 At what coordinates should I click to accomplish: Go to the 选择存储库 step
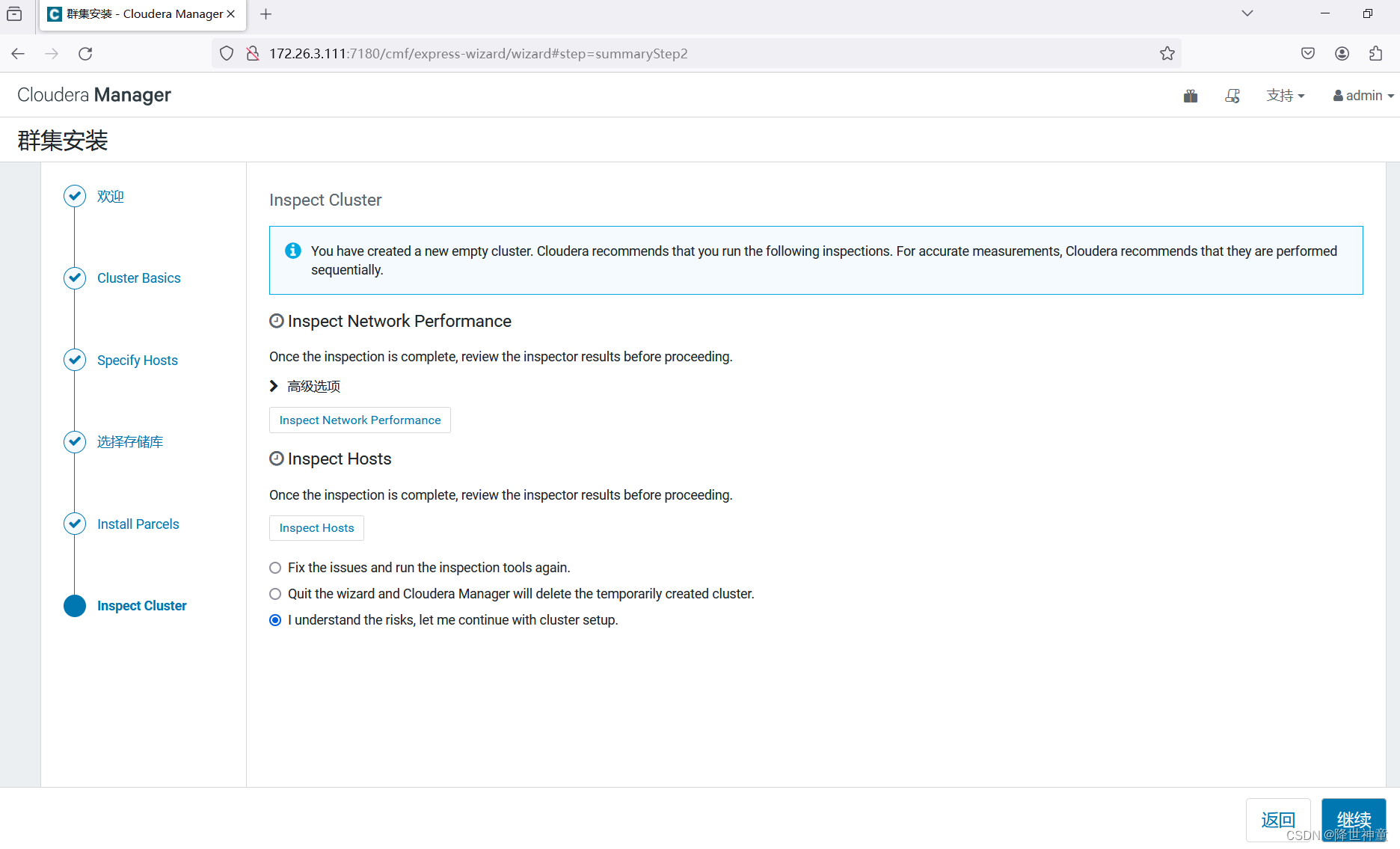[130, 441]
